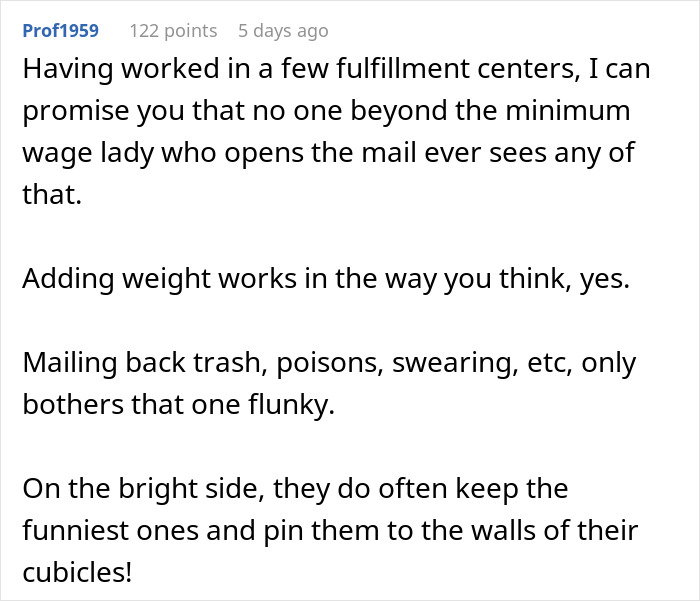Image resolution: width=700 pixels, height=601 pixels.
Task: Click the line starting 'Adding weight works'
Action: click(x=326, y=279)
